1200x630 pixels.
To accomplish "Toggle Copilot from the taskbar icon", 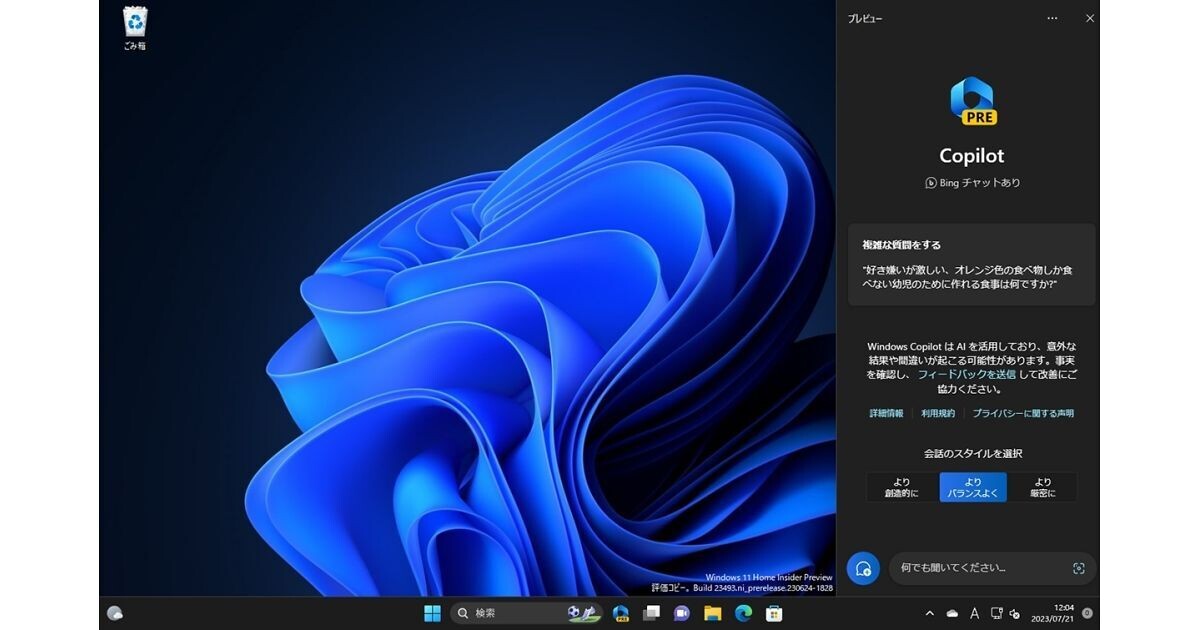I will 621,613.
